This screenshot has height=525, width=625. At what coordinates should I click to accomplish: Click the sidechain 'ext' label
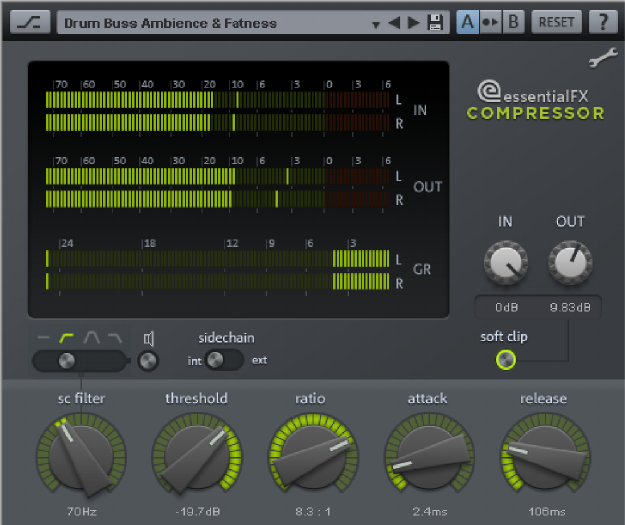click(x=259, y=360)
